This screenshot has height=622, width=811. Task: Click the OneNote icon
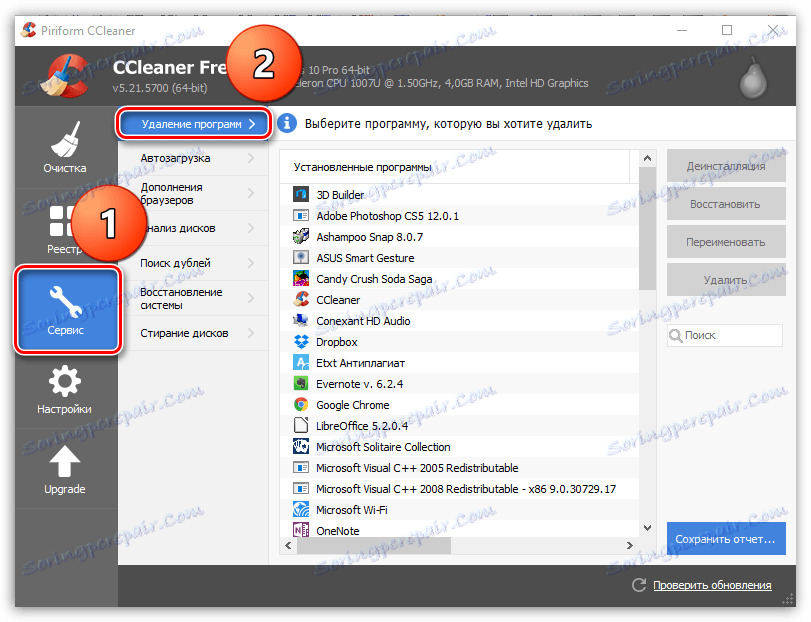coord(301,530)
